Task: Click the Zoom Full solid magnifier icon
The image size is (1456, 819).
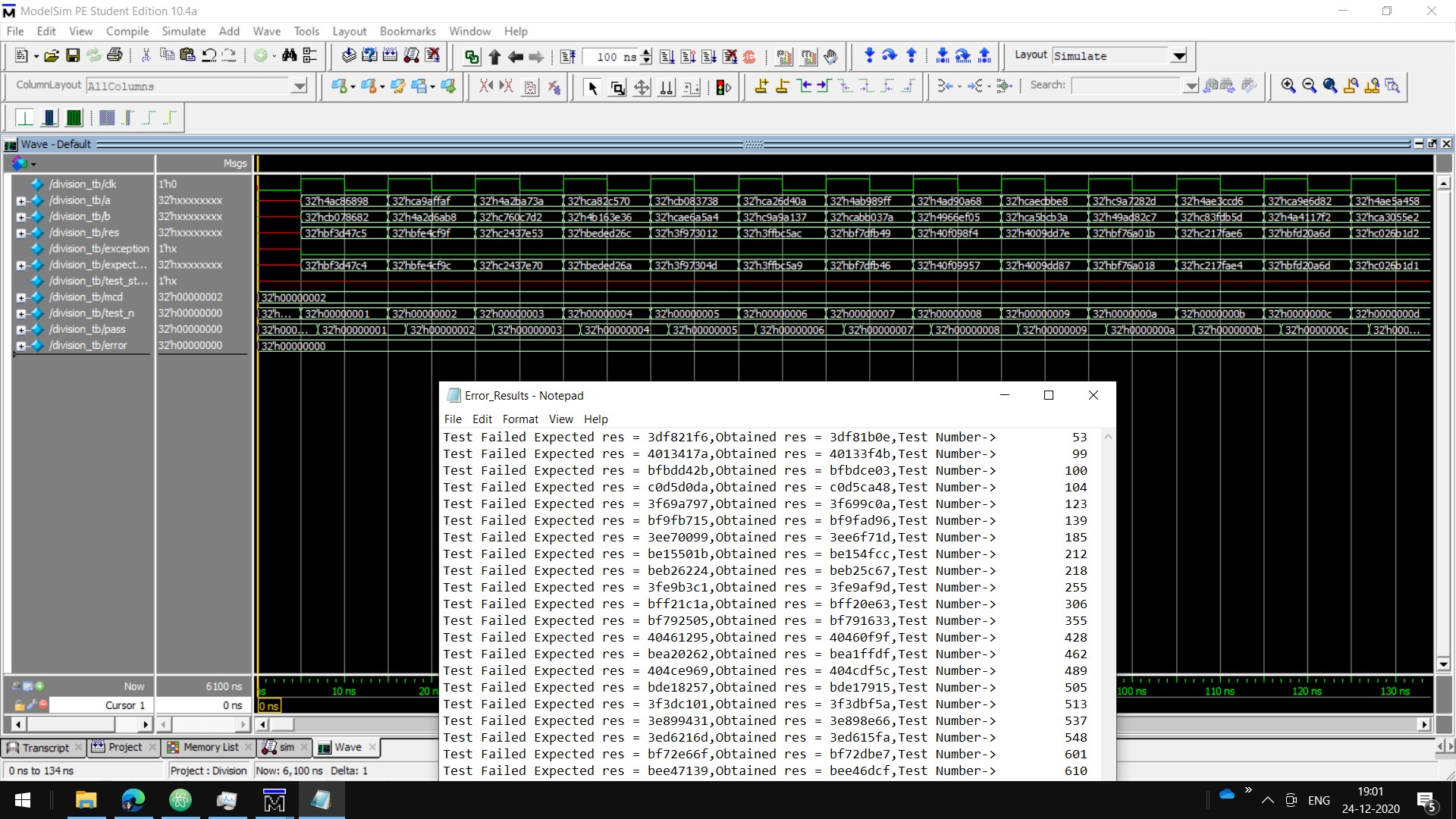Action: [1329, 86]
